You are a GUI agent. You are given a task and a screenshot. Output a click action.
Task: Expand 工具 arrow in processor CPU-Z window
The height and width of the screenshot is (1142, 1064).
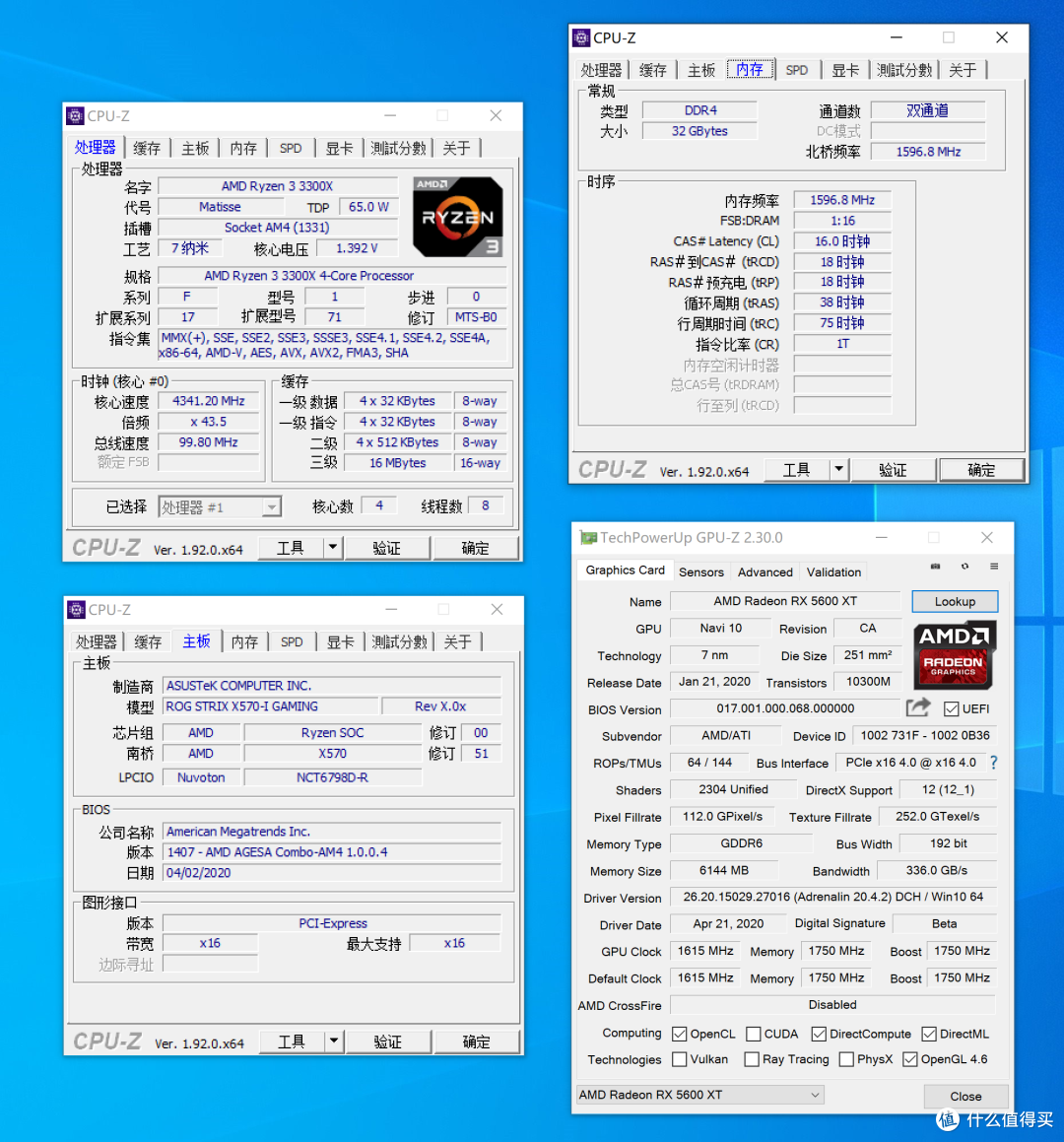(333, 547)
